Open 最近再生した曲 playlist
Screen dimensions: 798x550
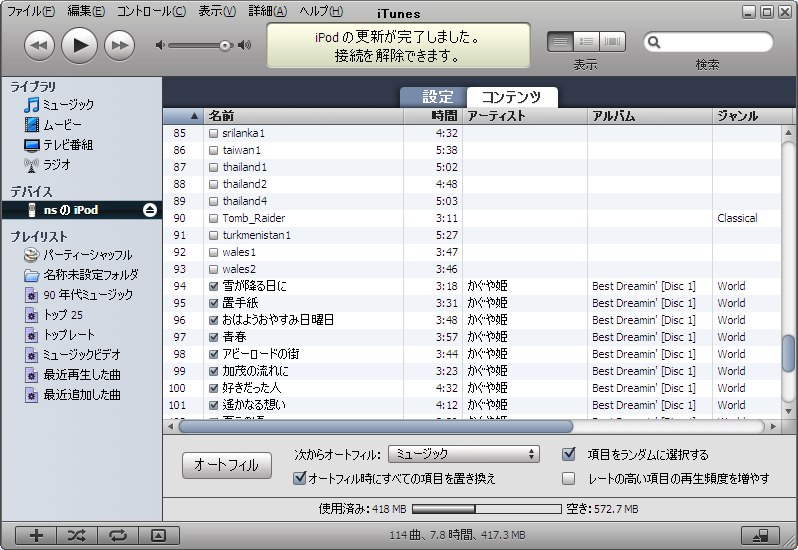(72, 375)
